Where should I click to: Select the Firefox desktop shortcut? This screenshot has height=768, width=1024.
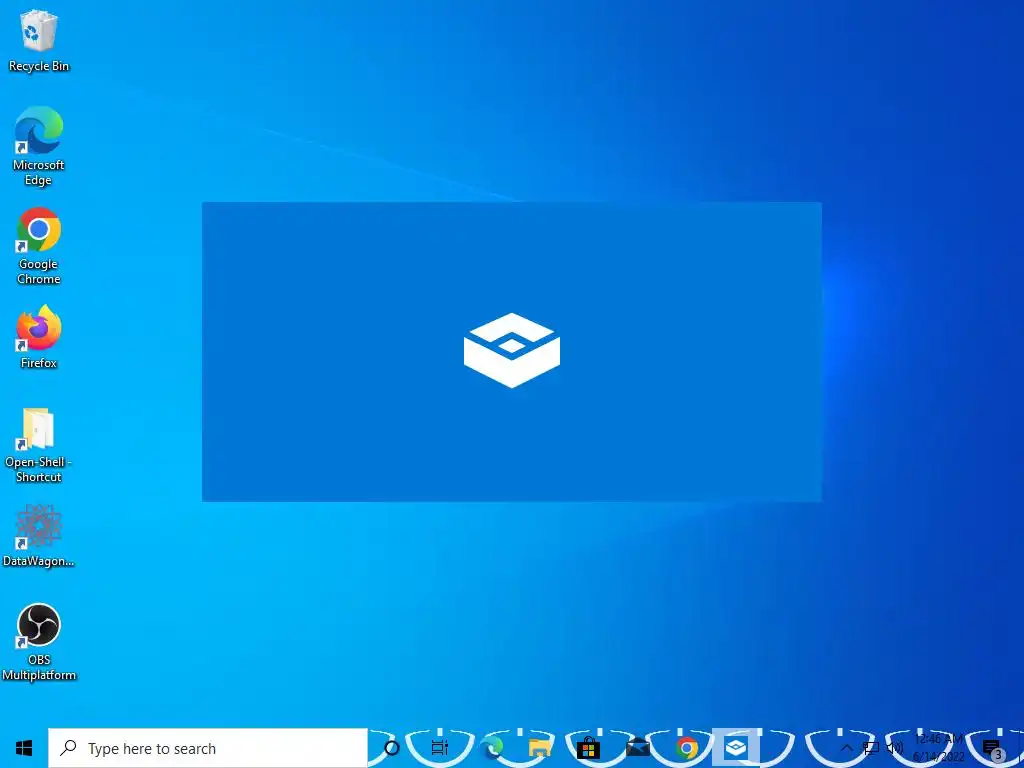point(39,337)
